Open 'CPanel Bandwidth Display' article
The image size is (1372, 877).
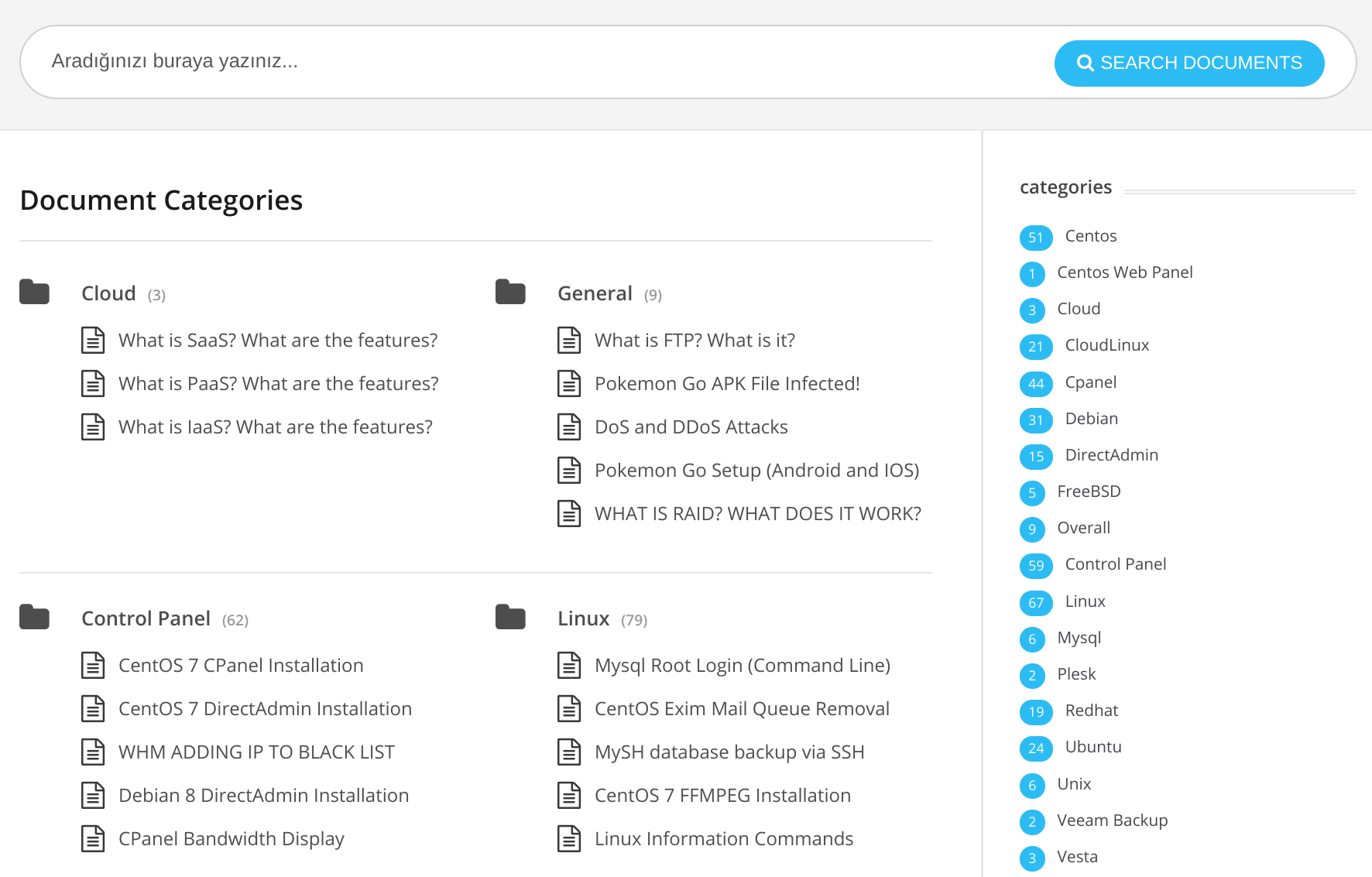(x=232, y=838)
